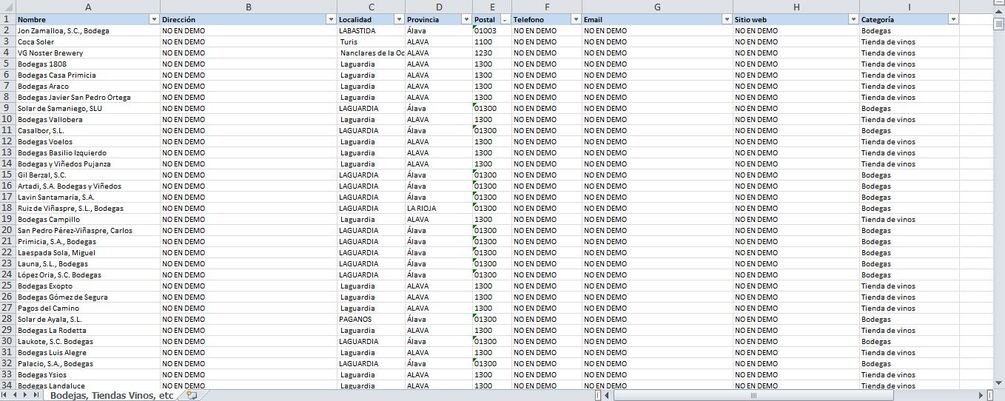The image size is (1005, 401).
Task: Click cell 'Ruiz de Viñaspre, S.L., Bodegas'
Action: 88,208
